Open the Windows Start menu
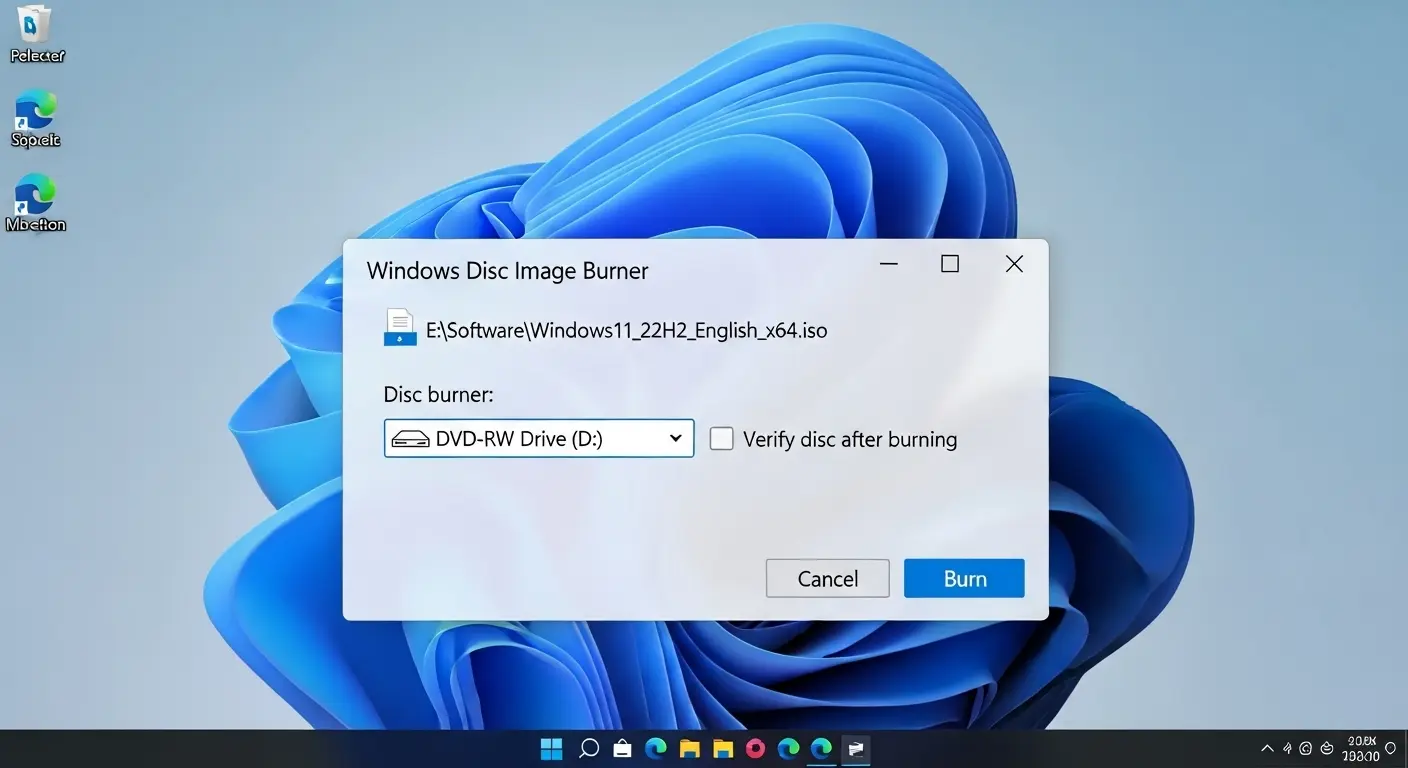 [x=552, y=749]
